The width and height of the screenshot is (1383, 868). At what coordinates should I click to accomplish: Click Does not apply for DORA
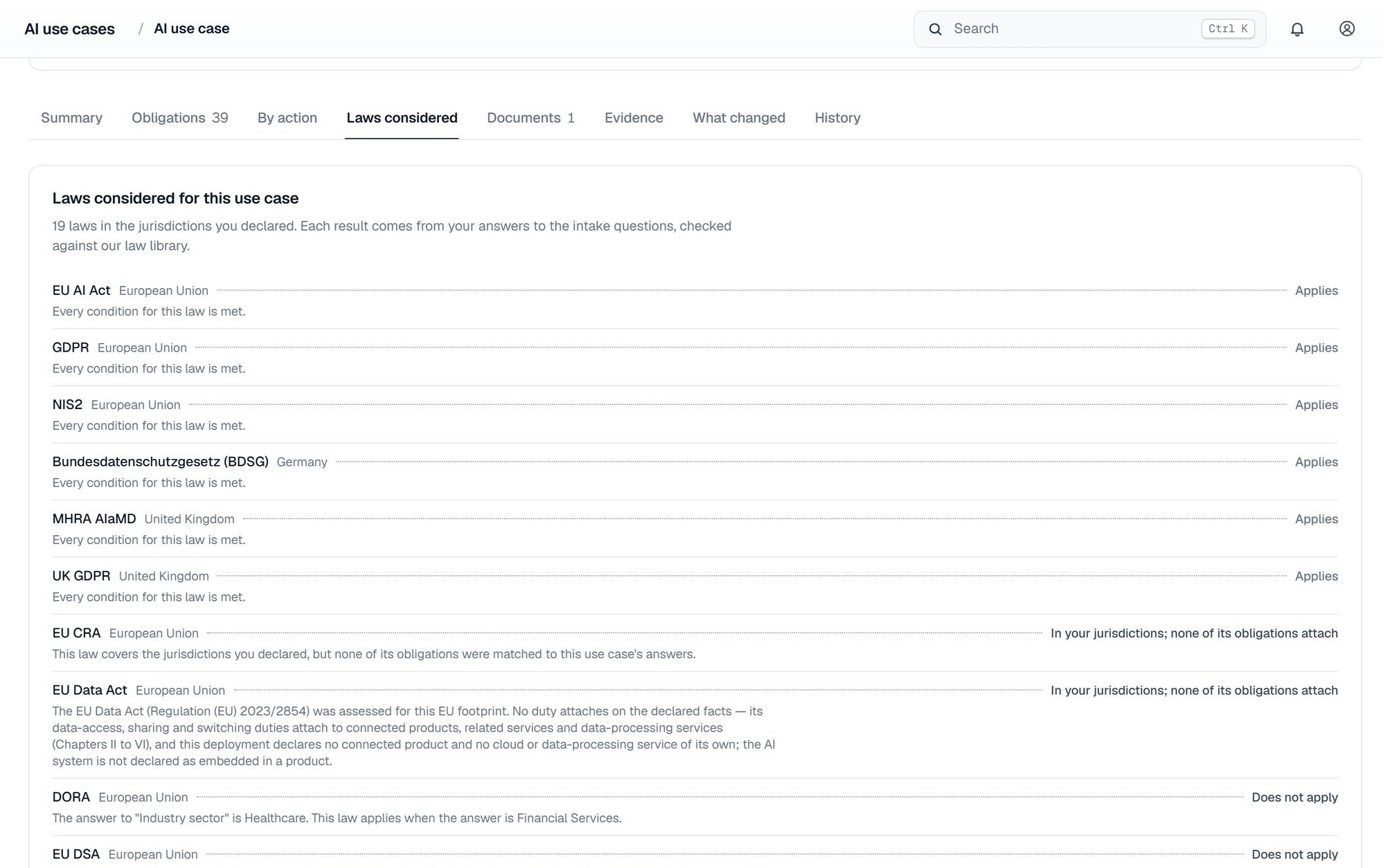pos(1294,797)
